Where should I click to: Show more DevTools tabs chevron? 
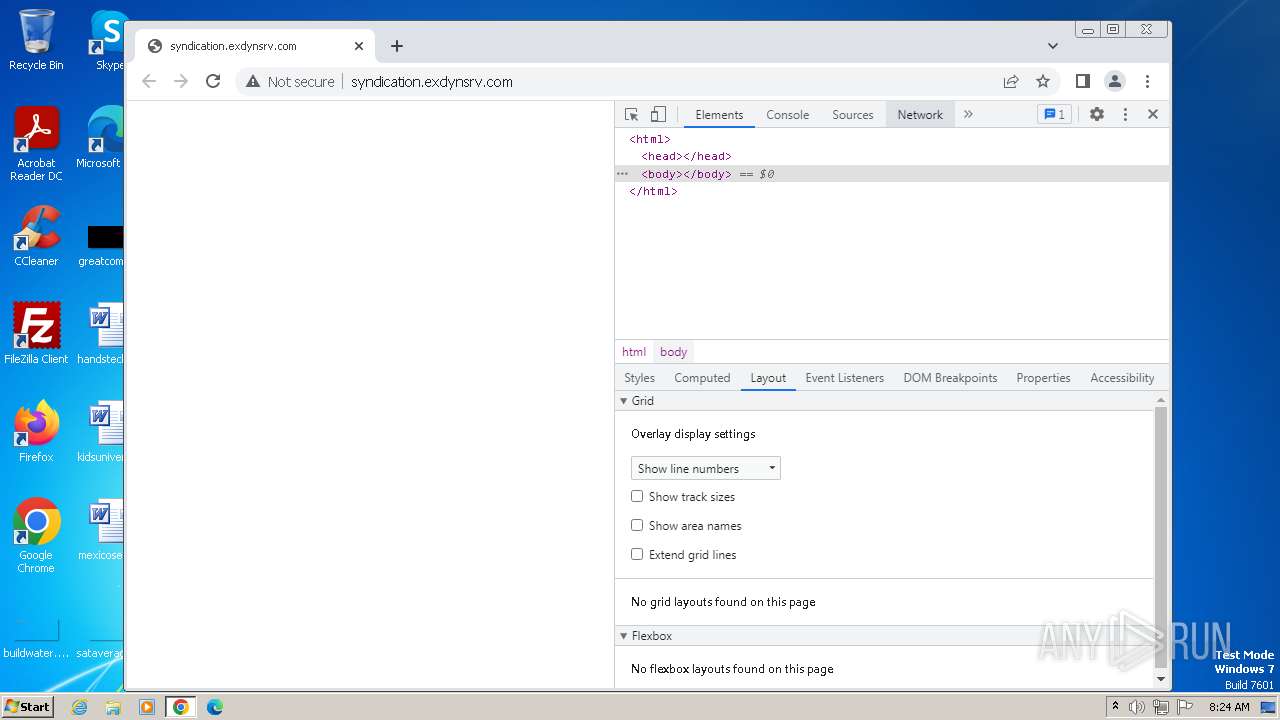(968, 114)
